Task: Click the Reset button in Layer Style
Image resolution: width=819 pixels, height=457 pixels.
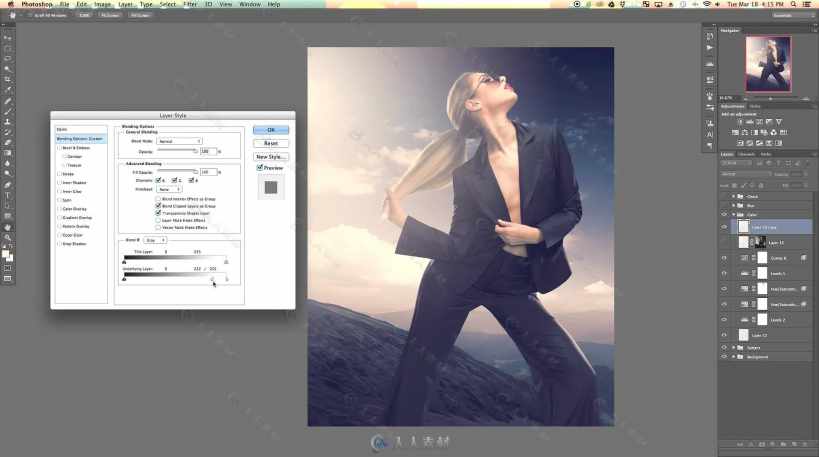Action: coord(271,143)
